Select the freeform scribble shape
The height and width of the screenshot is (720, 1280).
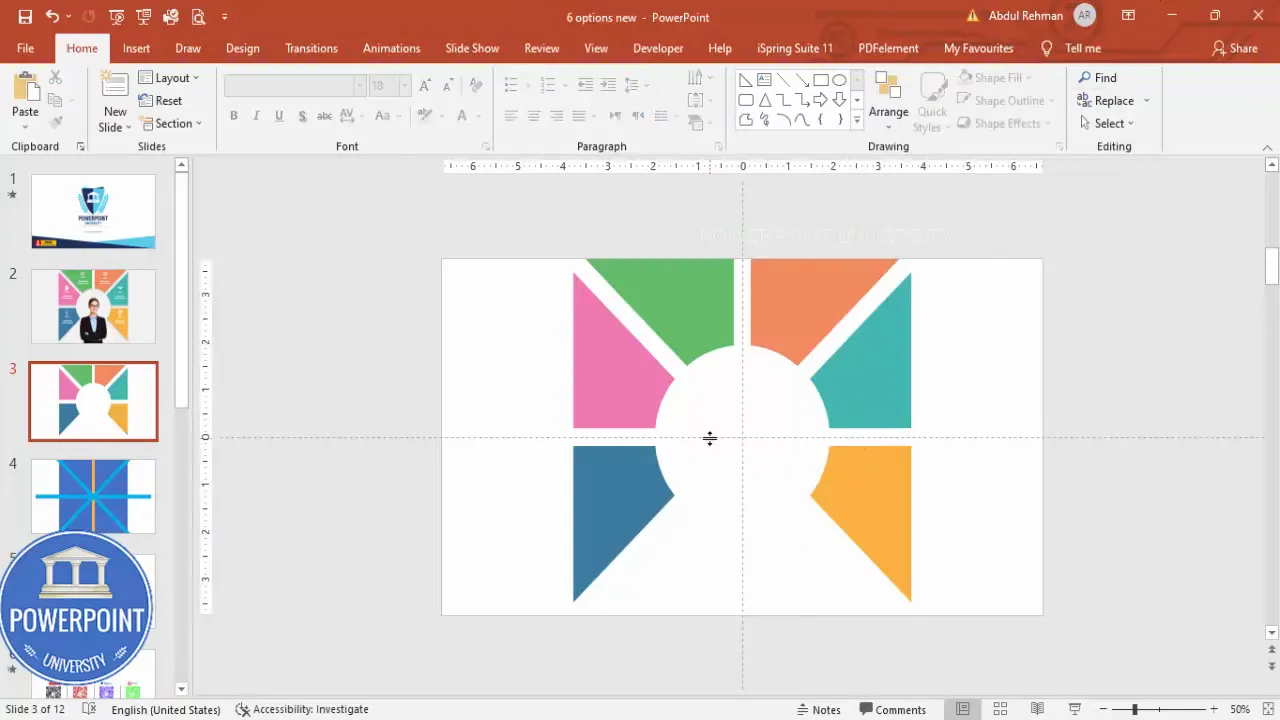(764, 120)
